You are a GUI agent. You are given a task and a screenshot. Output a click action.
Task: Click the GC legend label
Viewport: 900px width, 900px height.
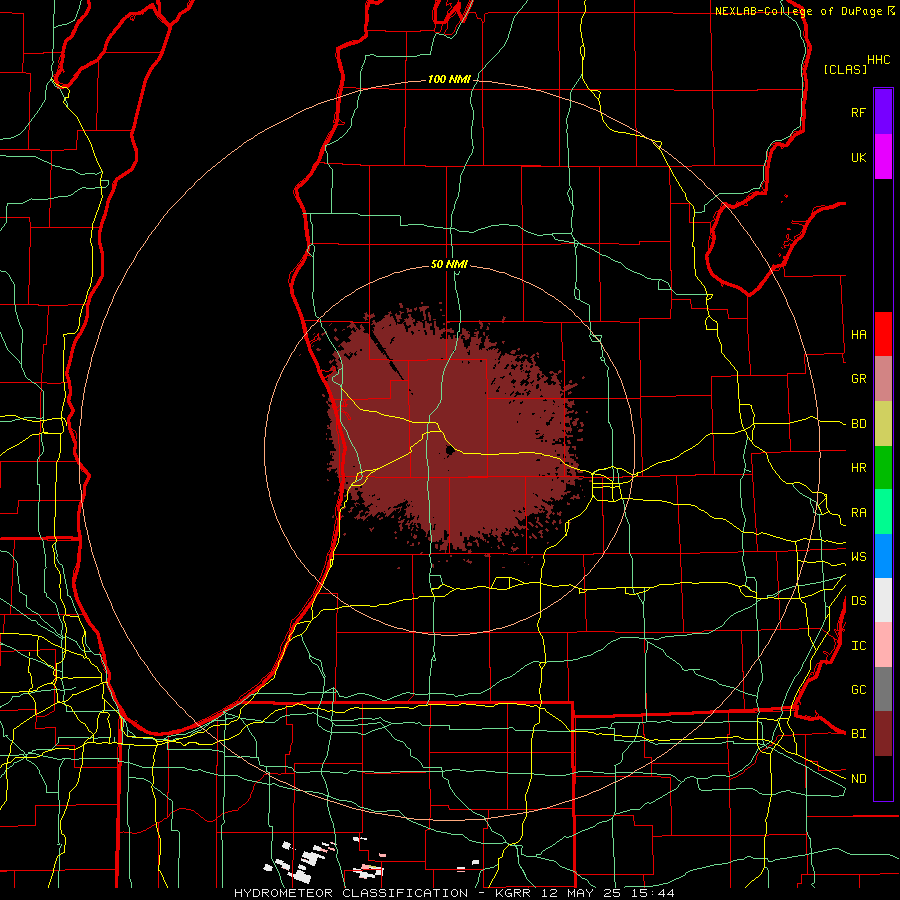pyautogui.click(x=858, y=690)
